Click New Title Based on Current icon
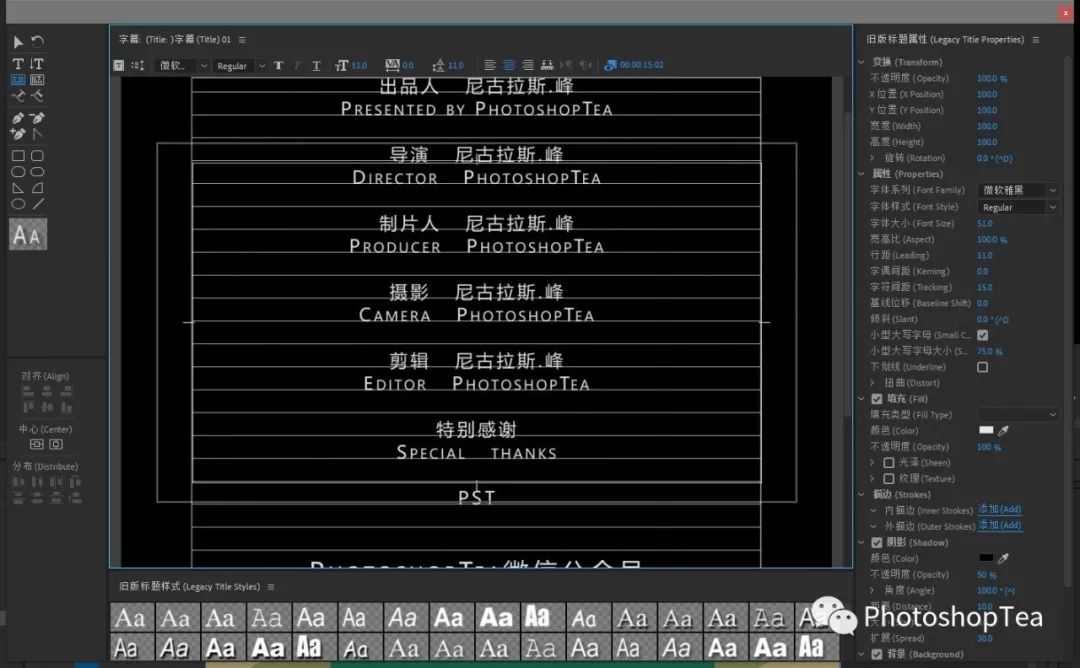 pos(118,65)
